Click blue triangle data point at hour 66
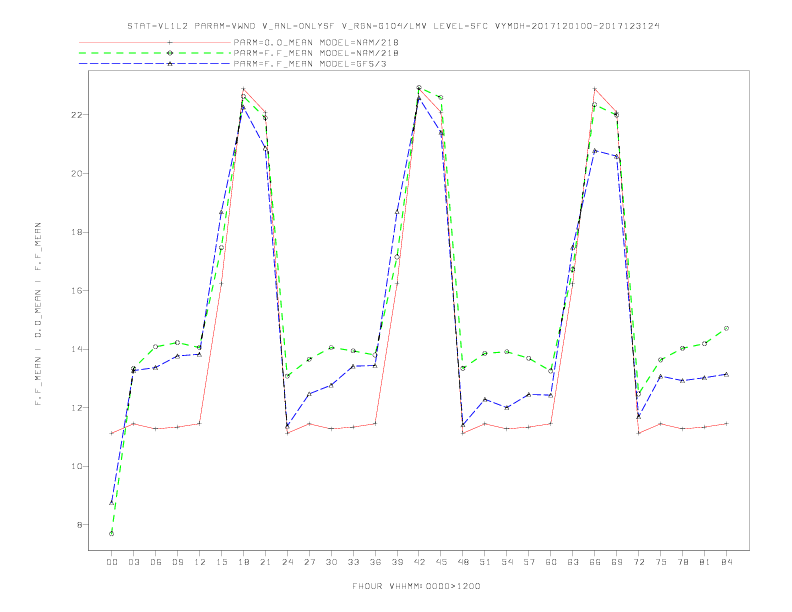 [595, 150]
